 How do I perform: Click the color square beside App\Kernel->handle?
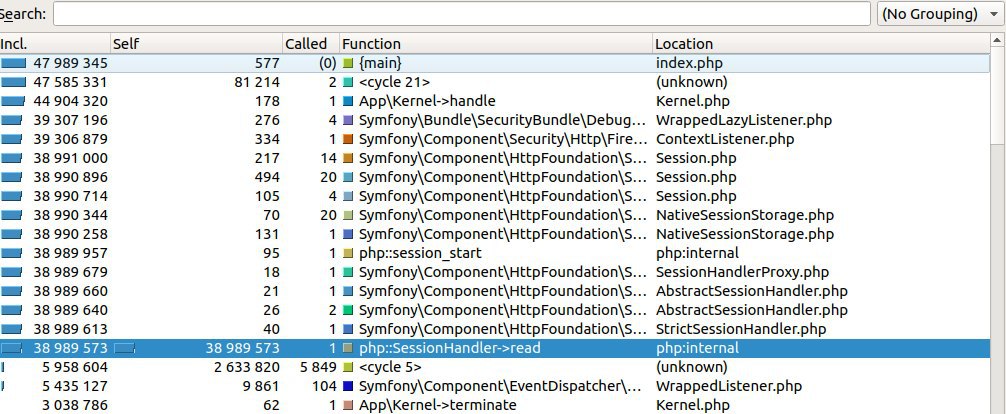(348, 101)
